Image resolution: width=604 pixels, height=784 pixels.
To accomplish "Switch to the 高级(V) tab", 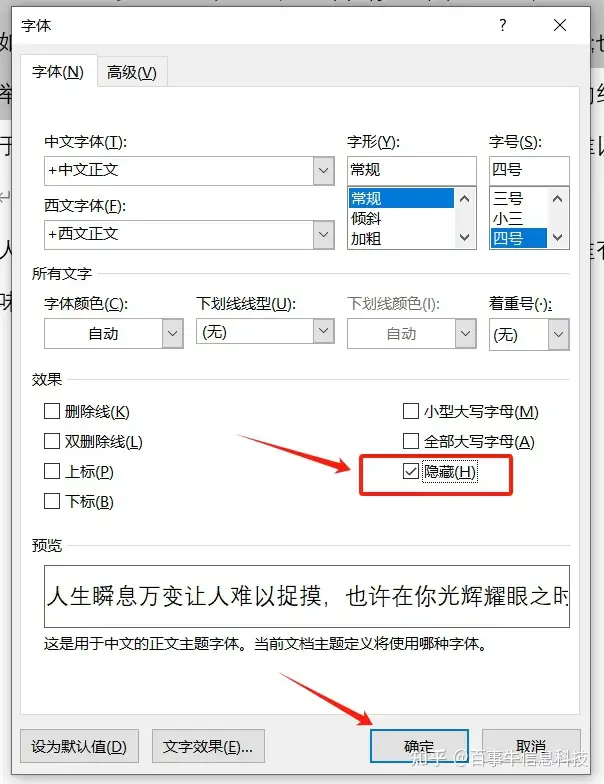I will coord(132,72).
